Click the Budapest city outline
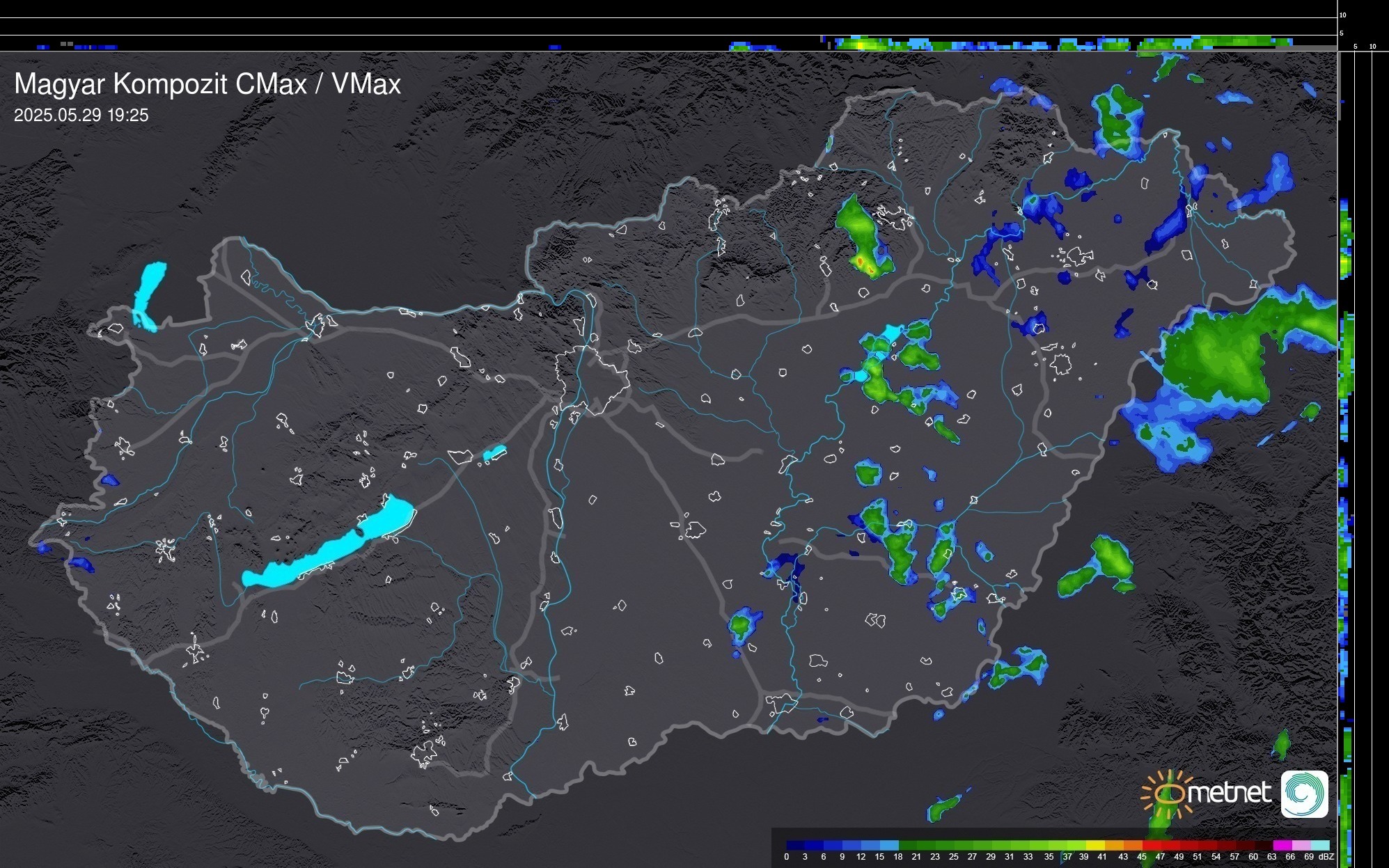 point(592,379)
